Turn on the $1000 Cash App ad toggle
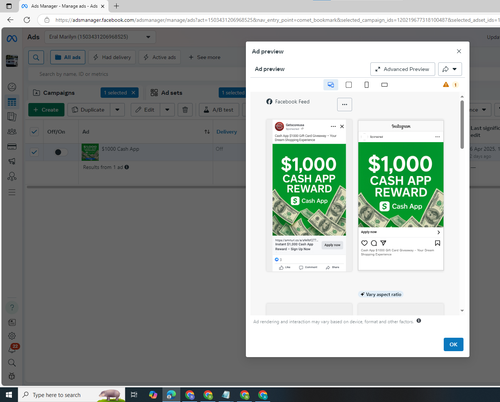500x402 pixels. pos(60,152)
